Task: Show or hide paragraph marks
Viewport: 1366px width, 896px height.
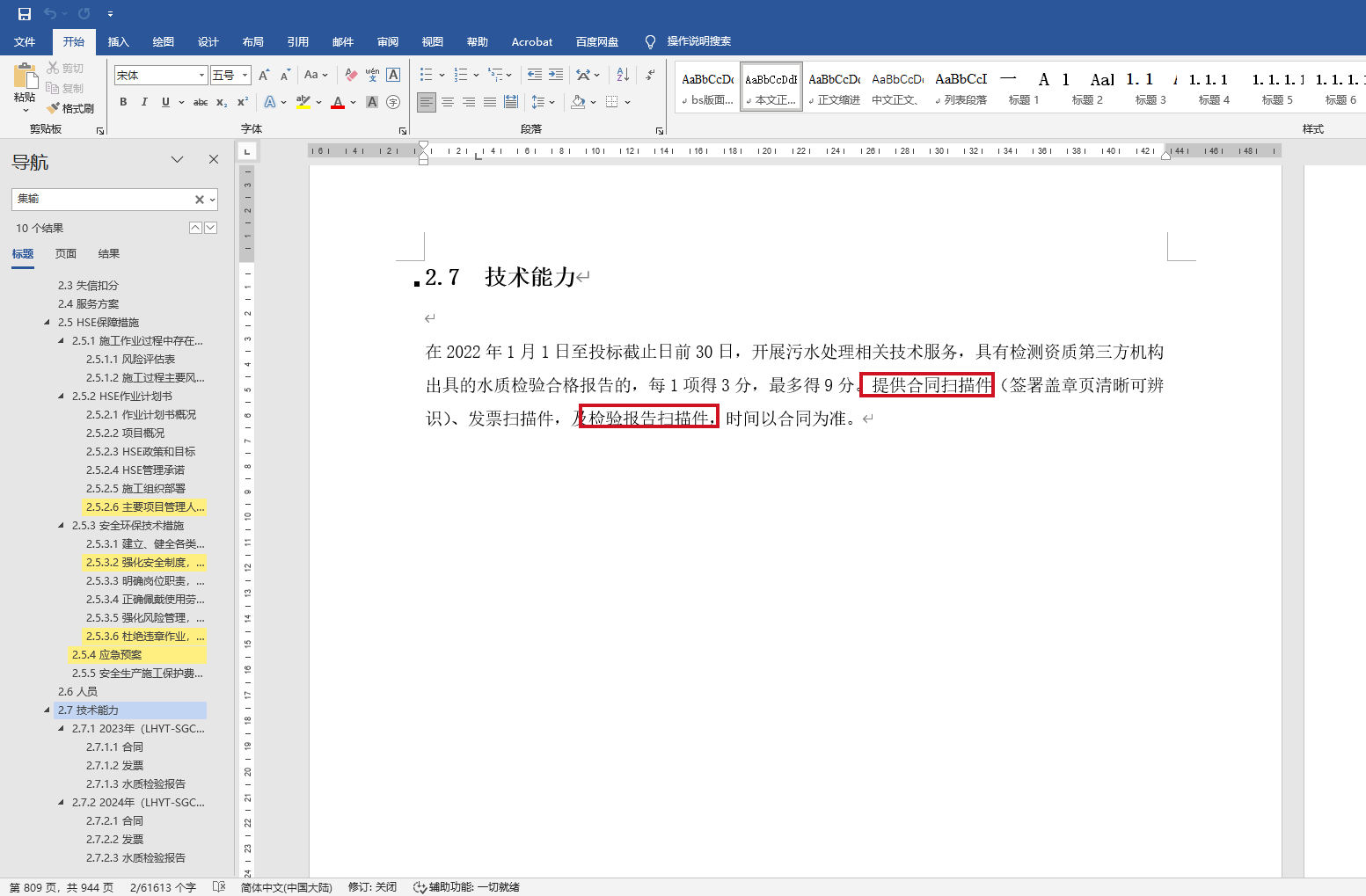Action: [x=650, y=75]
